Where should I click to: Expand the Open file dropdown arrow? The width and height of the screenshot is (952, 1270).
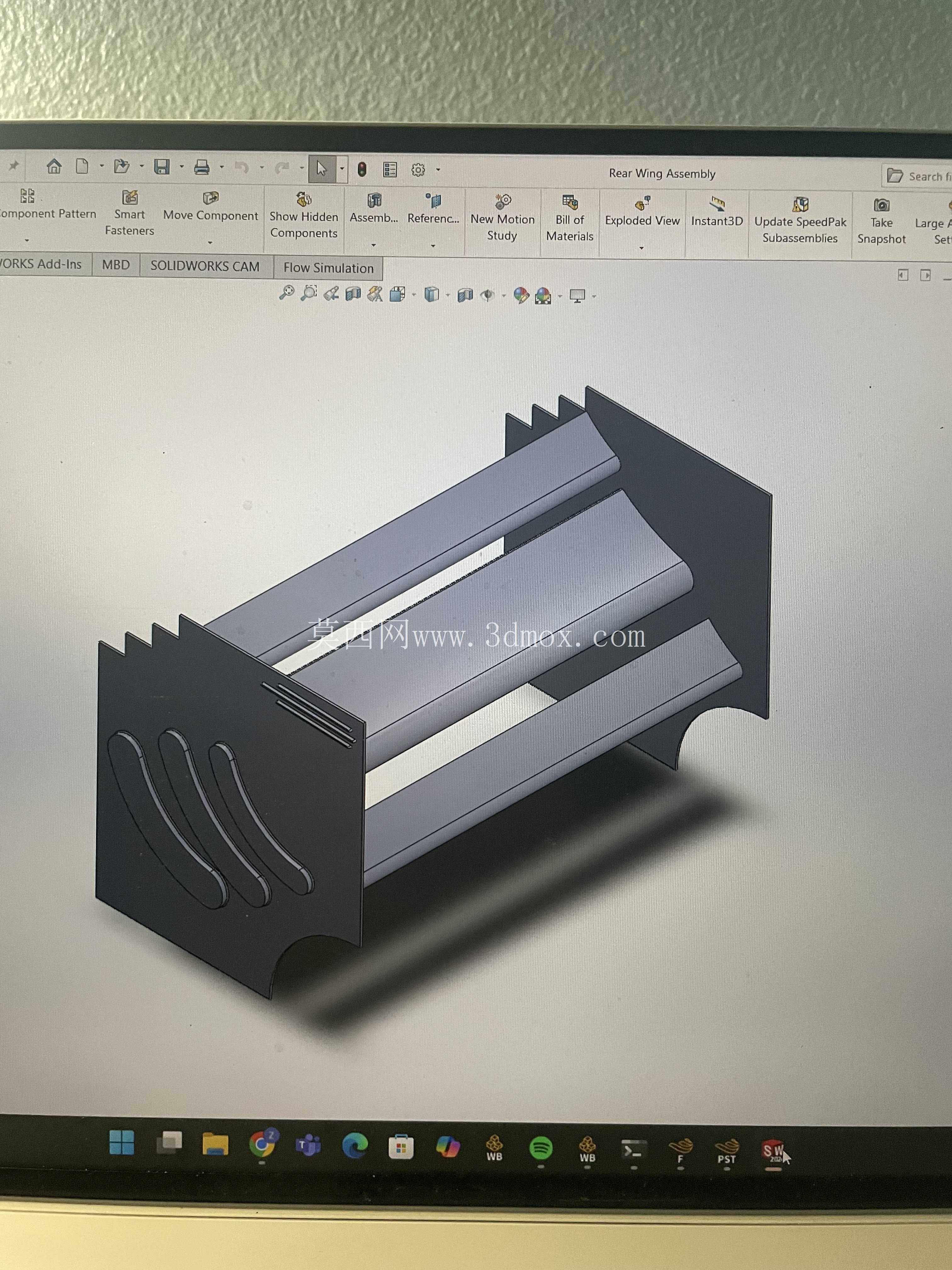(141, 167)
